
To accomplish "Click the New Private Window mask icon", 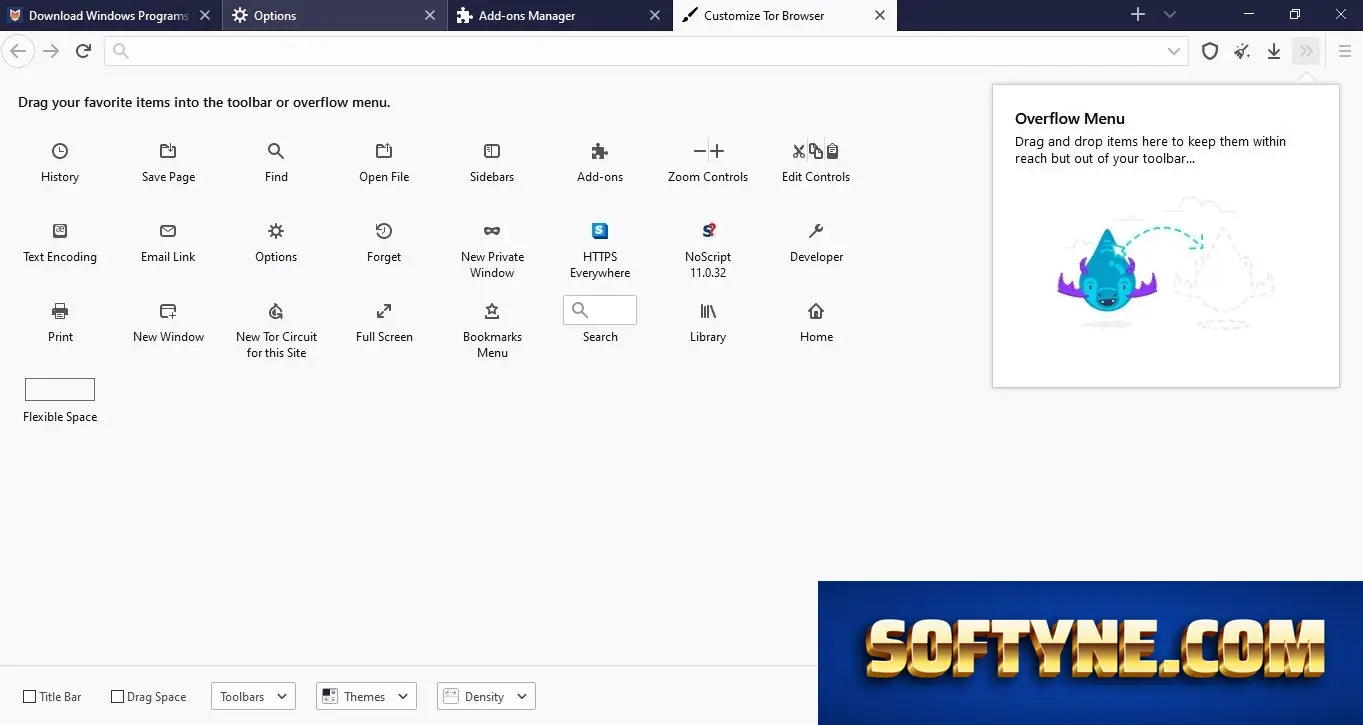I will [x=492, y=231].
